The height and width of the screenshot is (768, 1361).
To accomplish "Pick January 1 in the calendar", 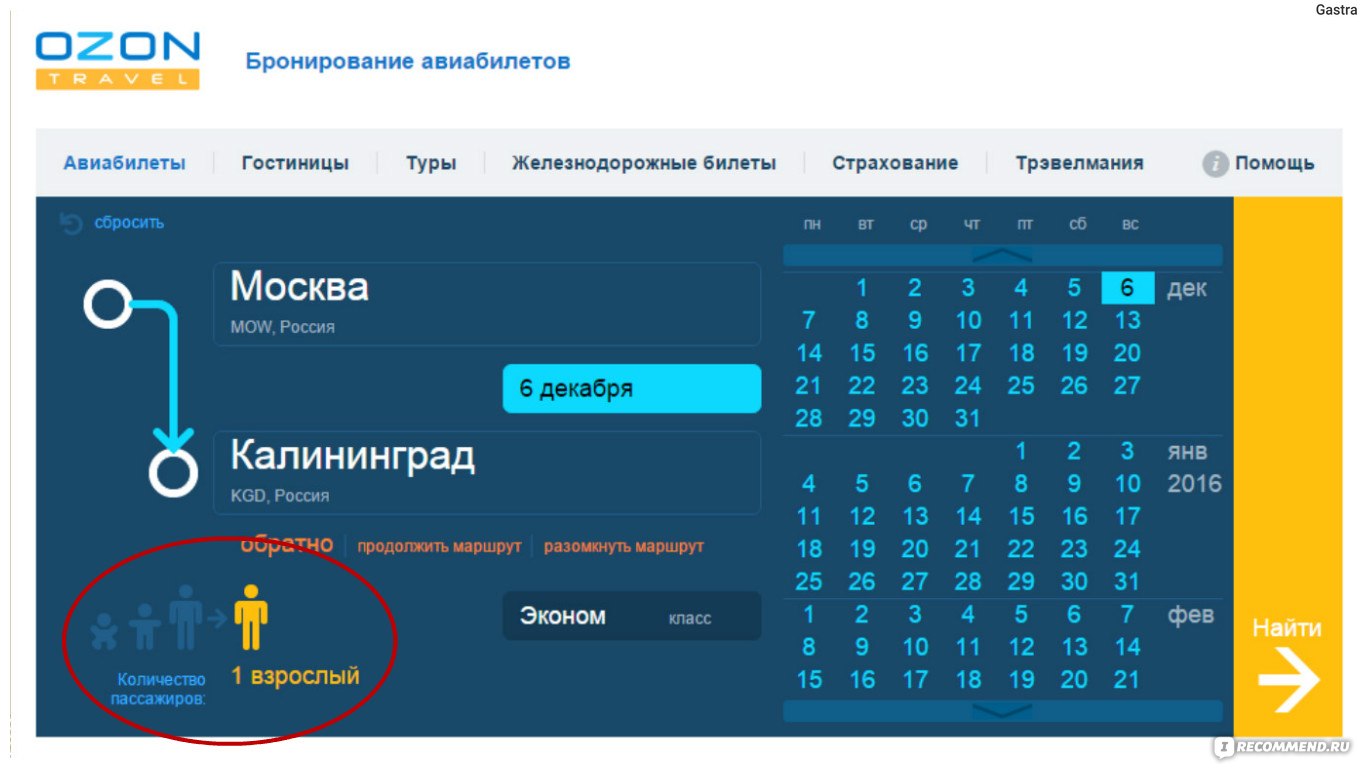I will [1021, 451].
